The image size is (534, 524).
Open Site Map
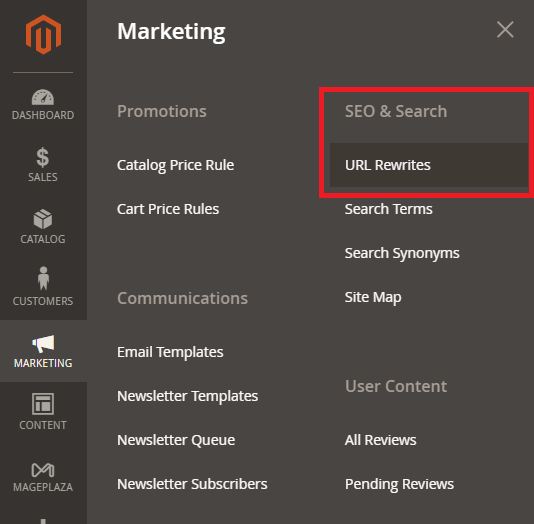[373, 298]
